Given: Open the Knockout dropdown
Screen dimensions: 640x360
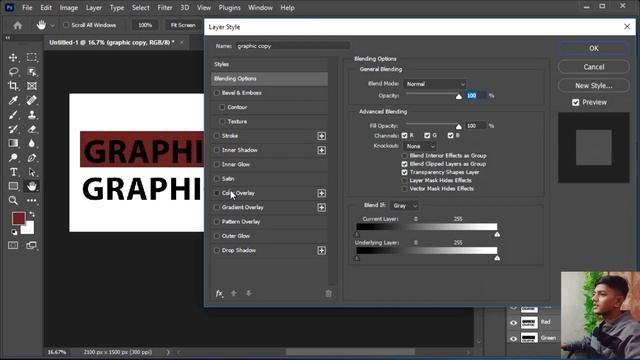Looking at the screenshot, I should click(x=420, y=146).
